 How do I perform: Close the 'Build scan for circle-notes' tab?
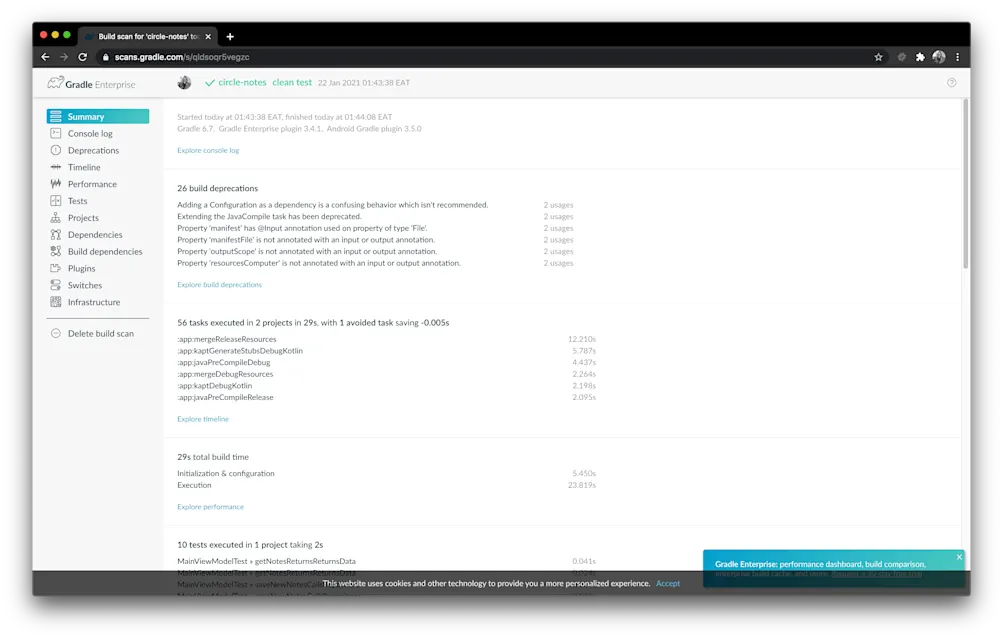208,36
